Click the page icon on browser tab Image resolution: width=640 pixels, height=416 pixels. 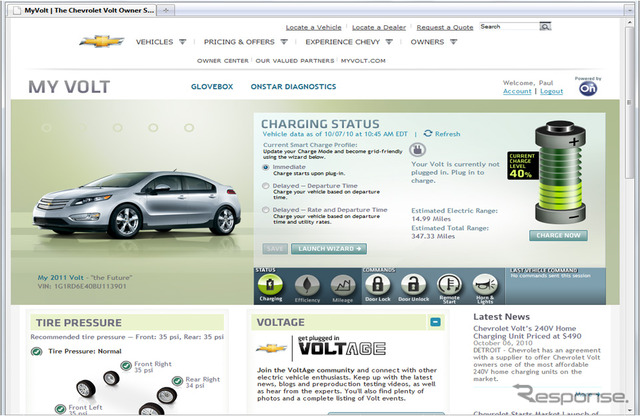point(17,11)
